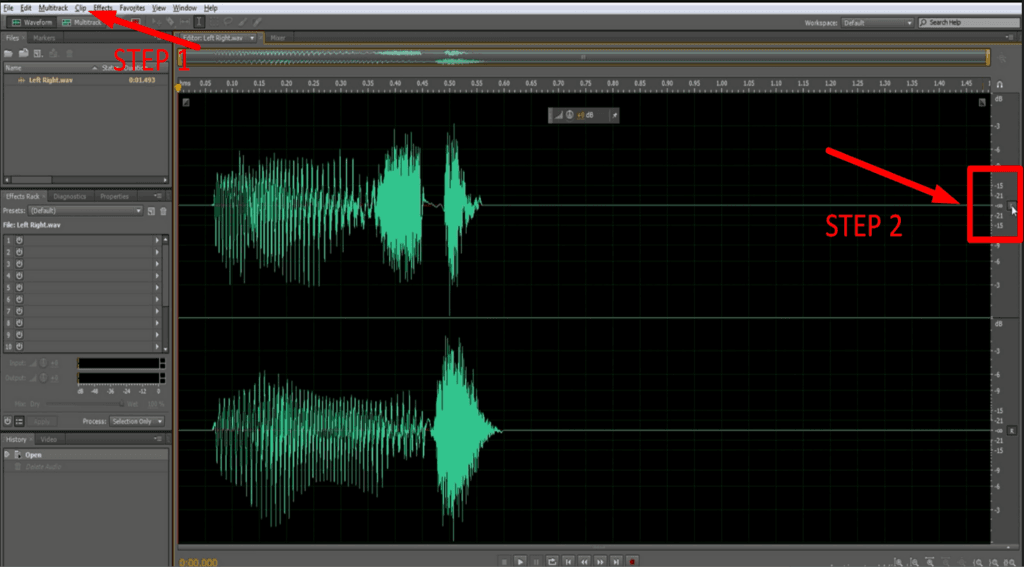The height and width of the screenshot is (567, 1024).
Task: Open the Multitrack menu
Action: pyautogui.click(x=53, y=8)
